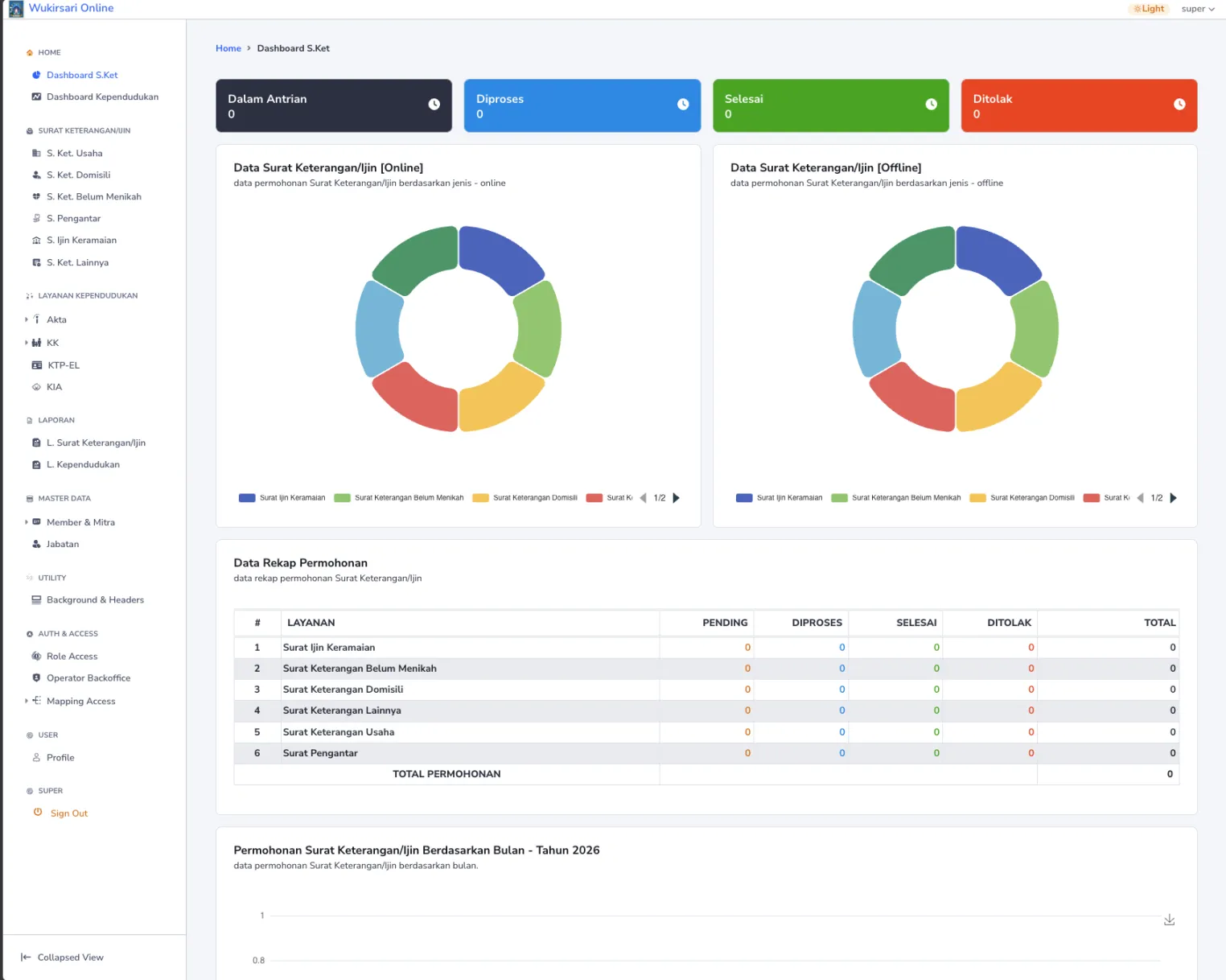Click the clock icon on Dalam Antrian card
1226x980 pixels.
point(434,105)
